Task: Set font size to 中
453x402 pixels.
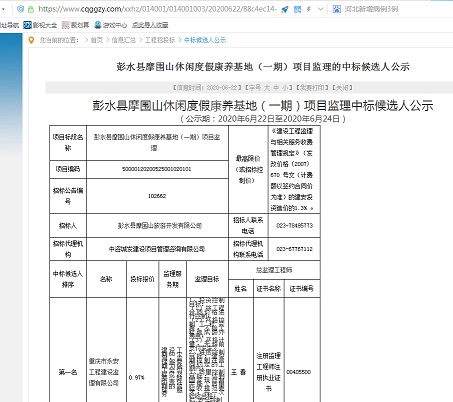Action: 276,88
